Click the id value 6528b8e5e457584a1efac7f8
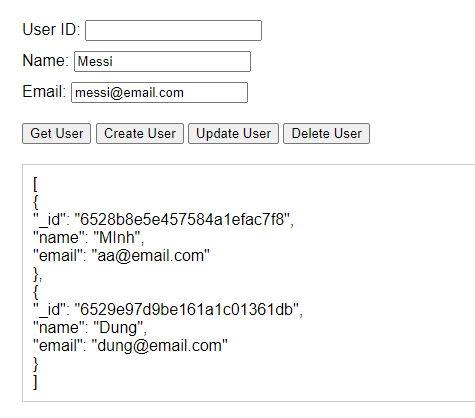The height and width of the screenshot is (418, 475). (x=182, y=220)
